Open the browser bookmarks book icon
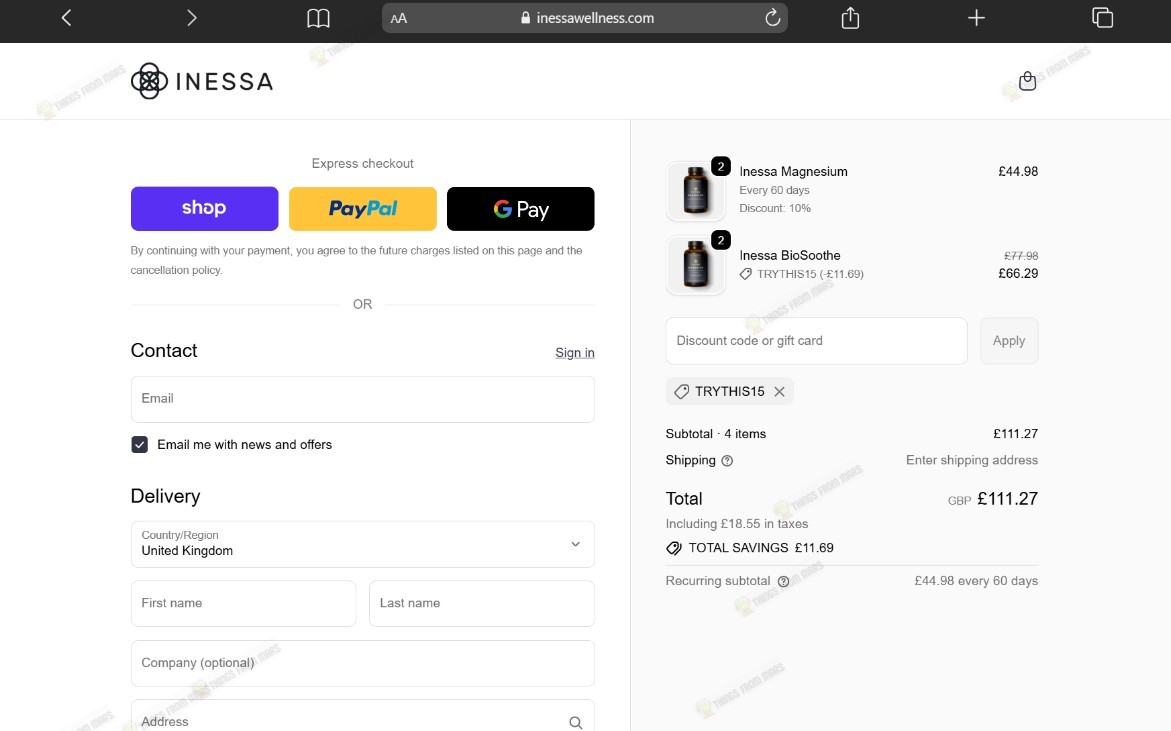The image size is (1171, 731). click(318, 18)
